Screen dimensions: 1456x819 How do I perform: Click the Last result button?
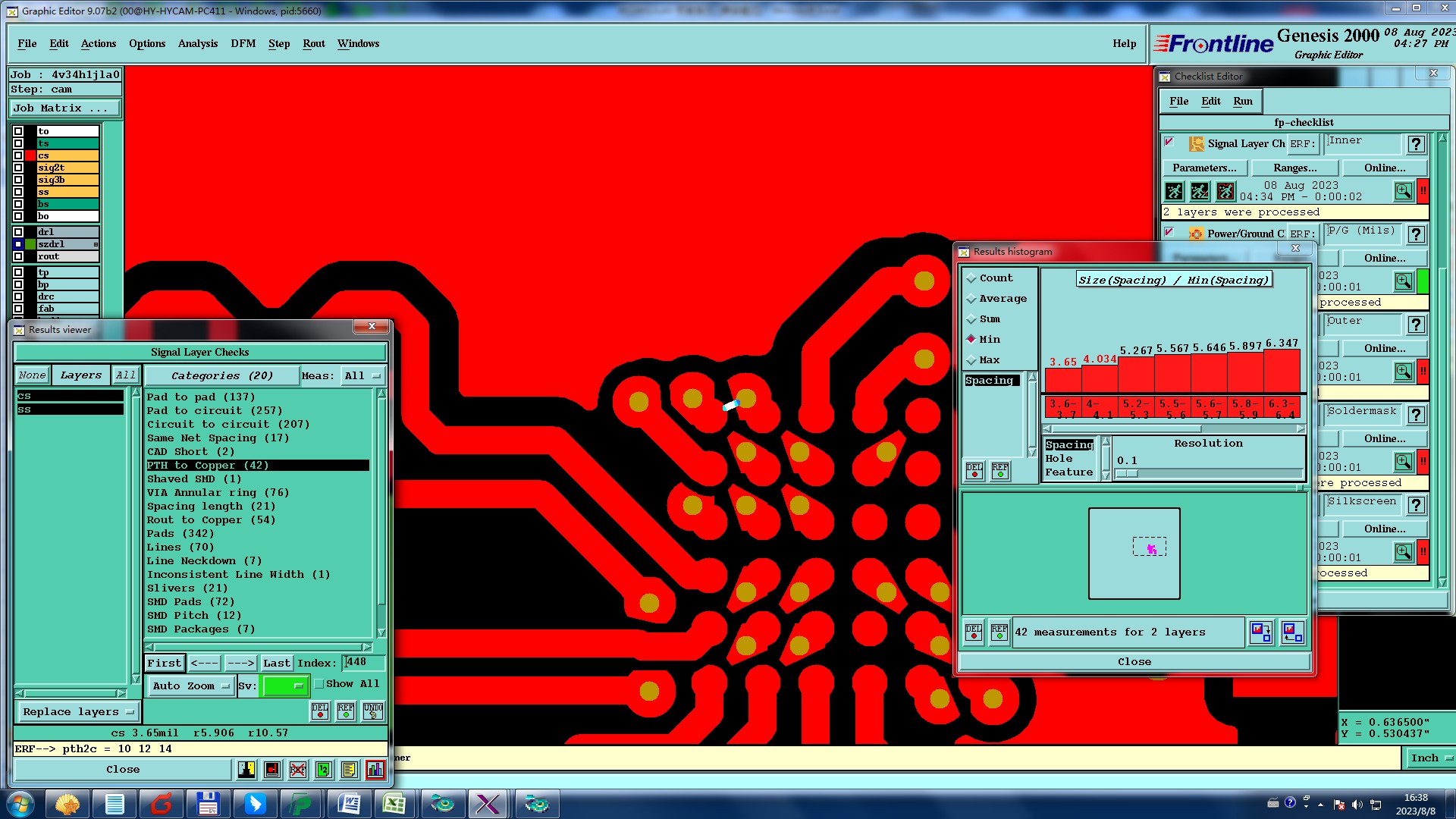coord(276,664)
